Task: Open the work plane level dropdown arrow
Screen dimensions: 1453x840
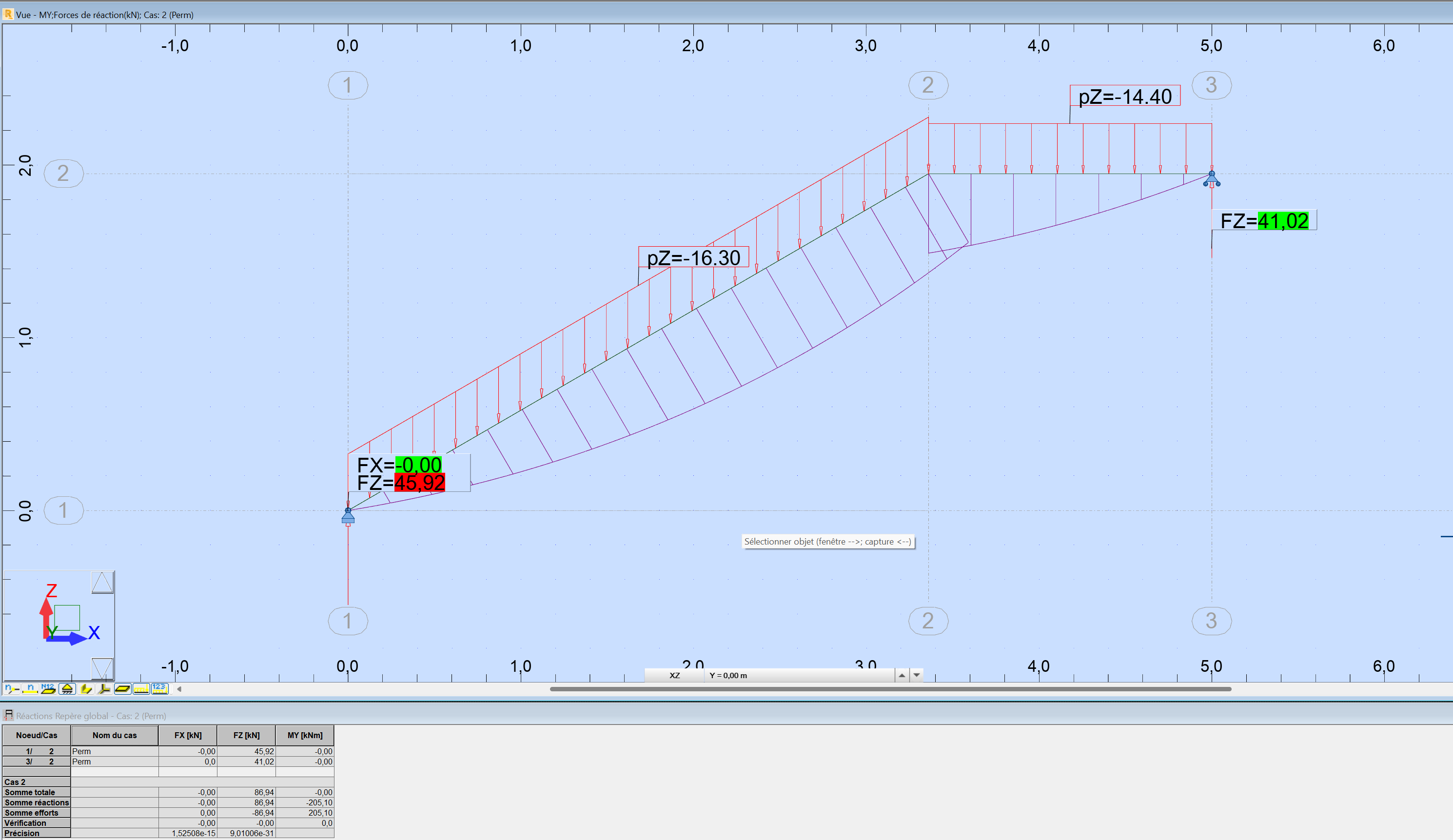Action: pos(916,675)
